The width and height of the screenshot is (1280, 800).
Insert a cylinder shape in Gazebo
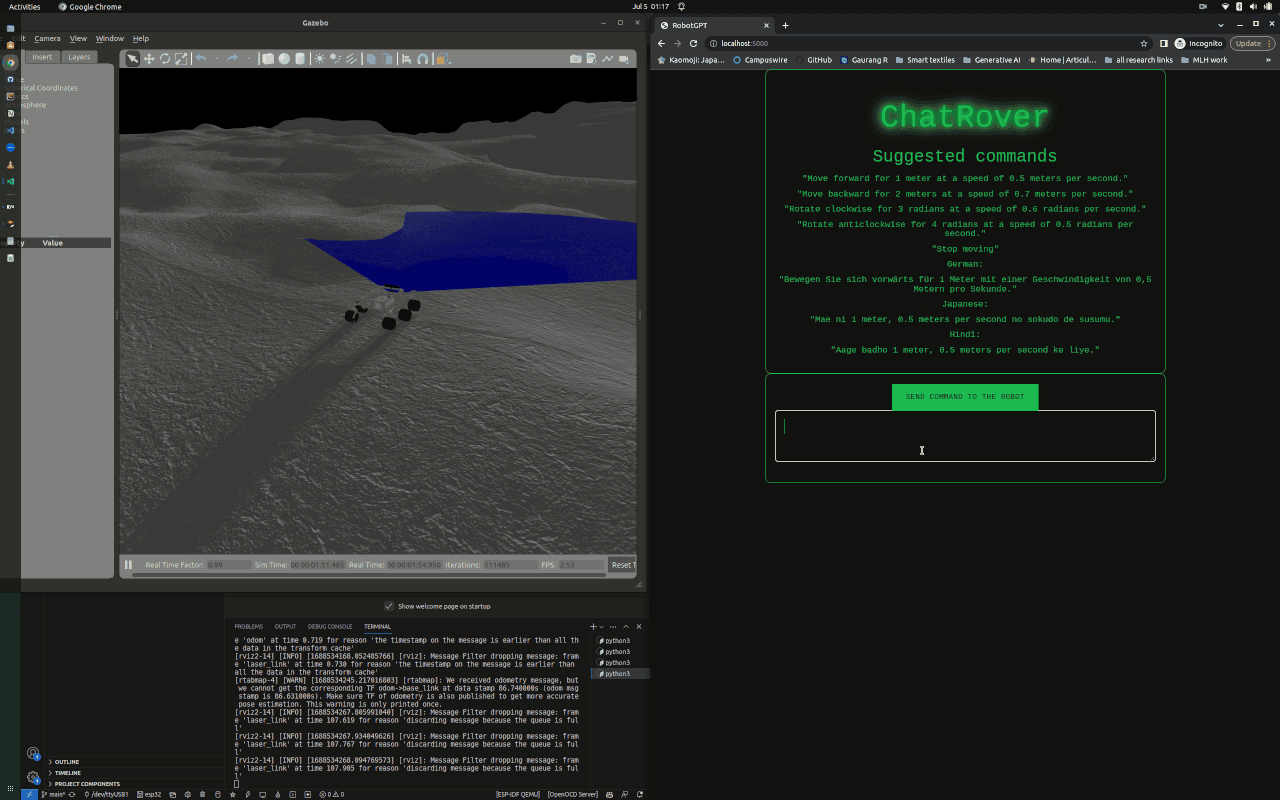(300, 59)
